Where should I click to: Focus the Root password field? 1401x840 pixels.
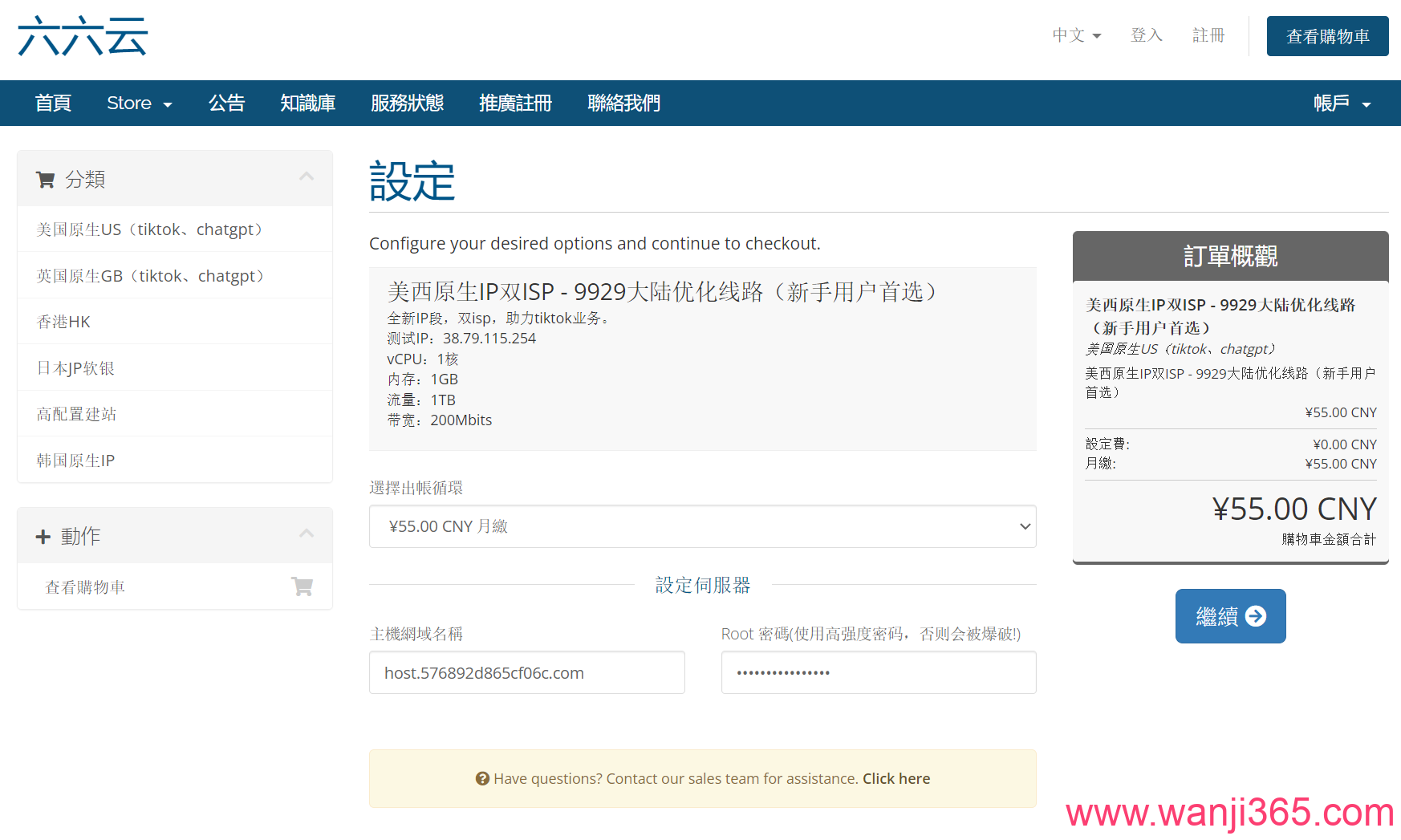[878, 672]
